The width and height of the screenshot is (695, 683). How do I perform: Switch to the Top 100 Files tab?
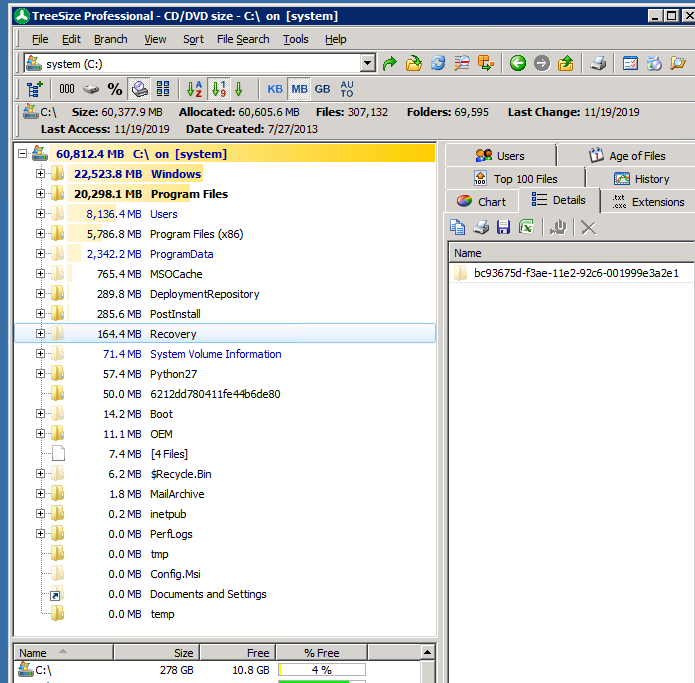pos(515,179)
